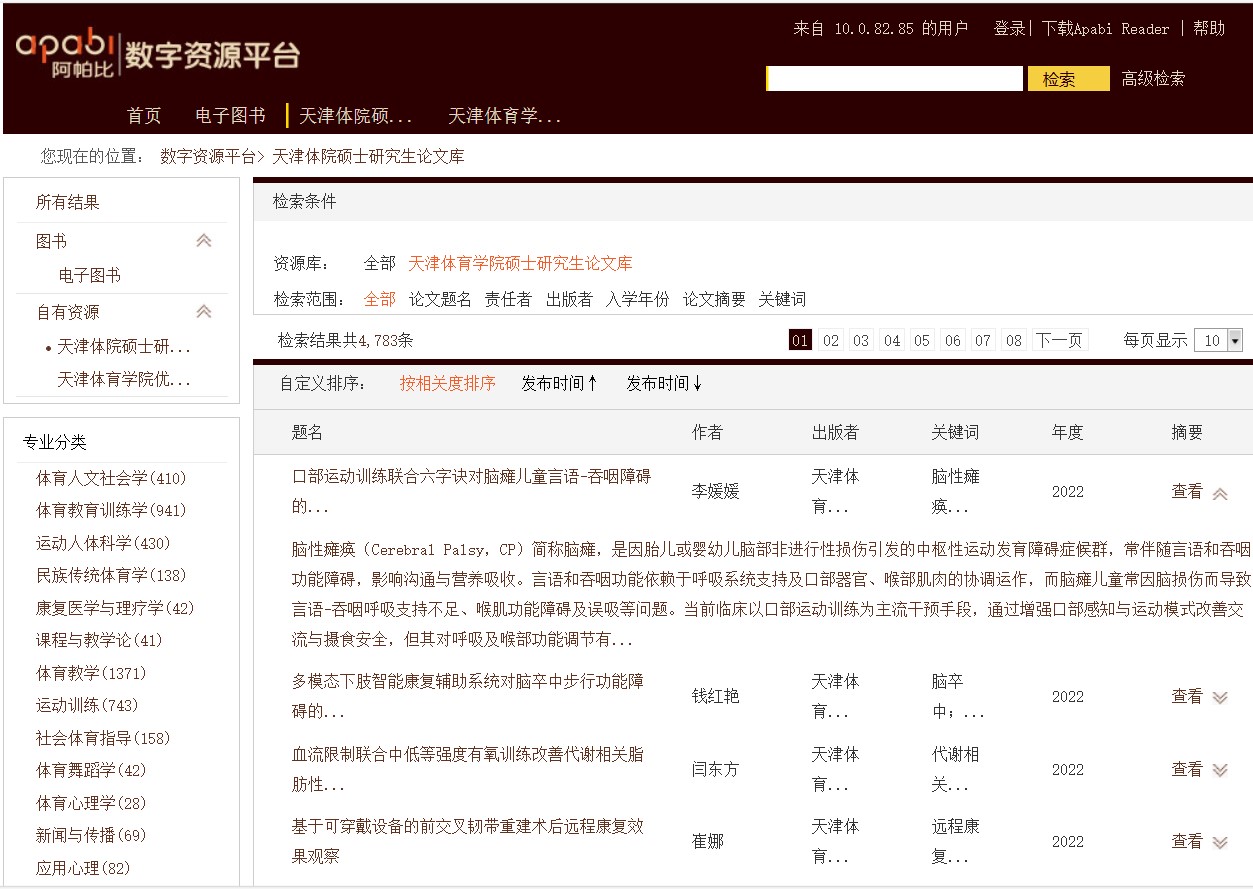Focus the search text input box

895,79
